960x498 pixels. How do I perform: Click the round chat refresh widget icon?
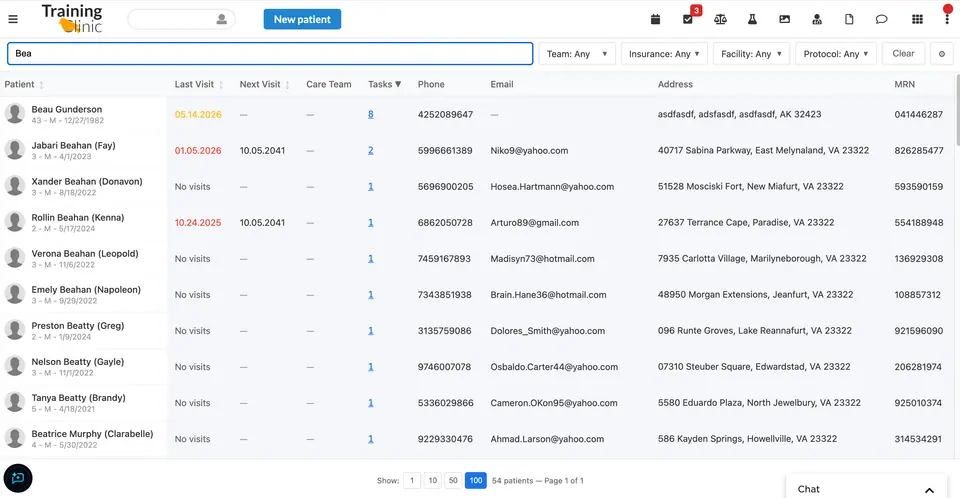pos(18,478)
